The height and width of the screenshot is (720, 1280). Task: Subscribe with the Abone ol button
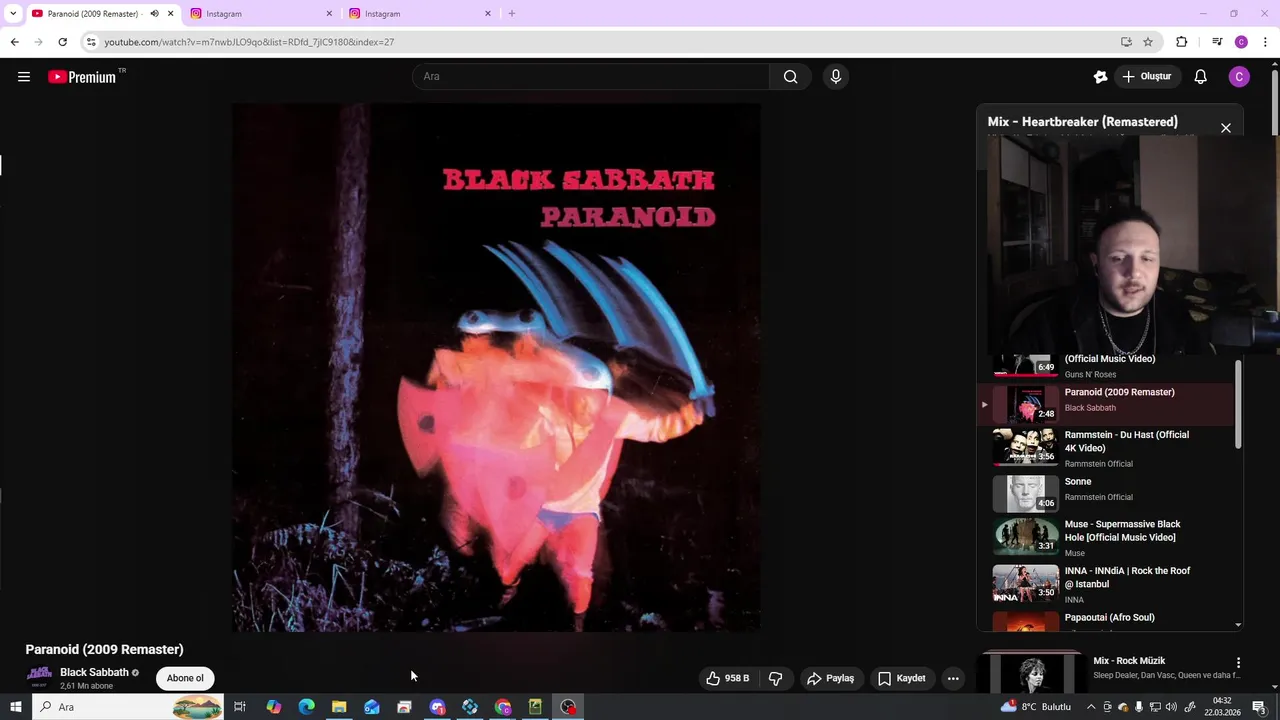185,678
